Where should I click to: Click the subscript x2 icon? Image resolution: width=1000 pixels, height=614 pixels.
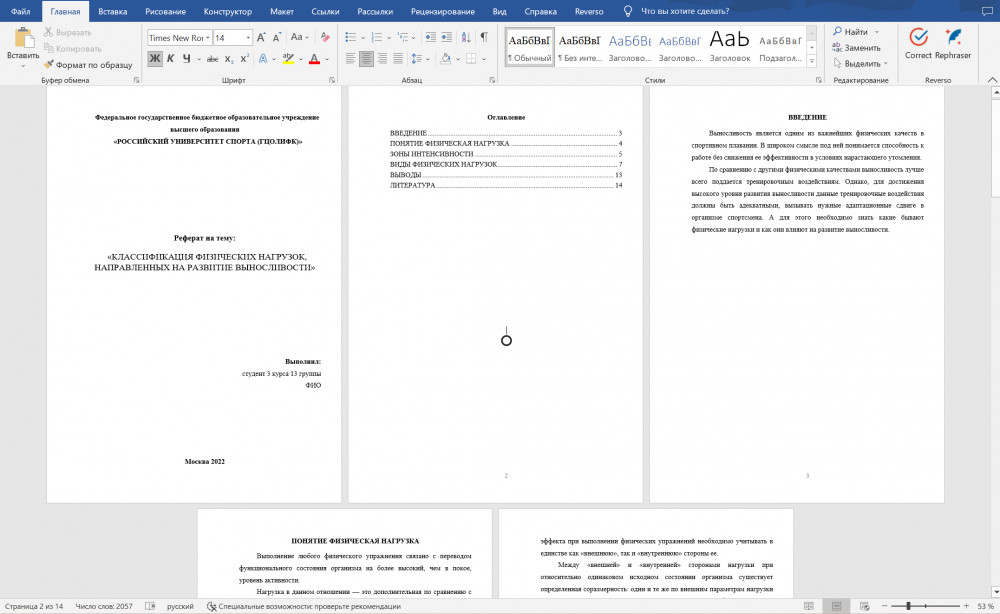[x=229, y=59]
